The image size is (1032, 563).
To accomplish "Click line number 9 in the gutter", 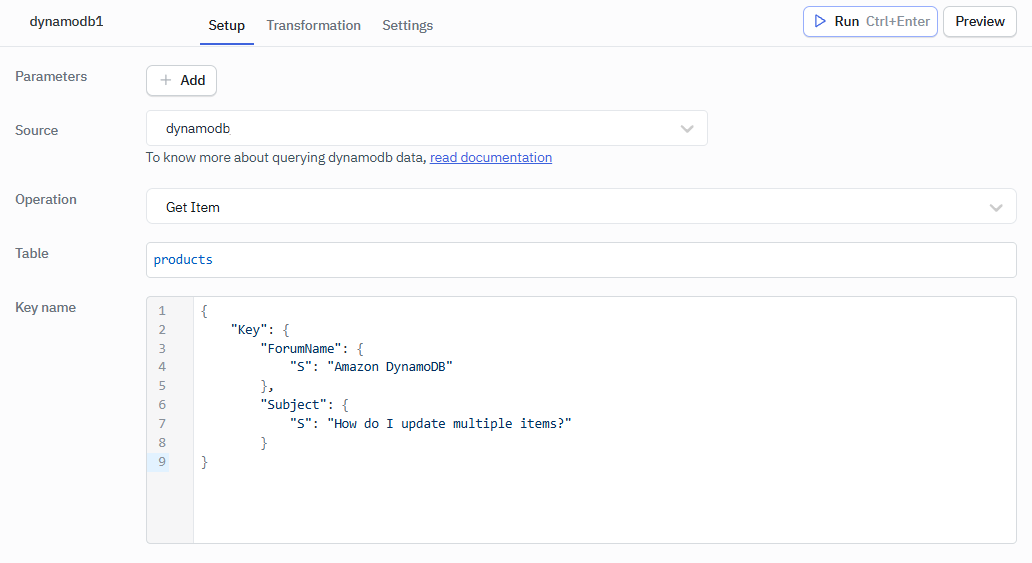I will [x=162, y=462].
